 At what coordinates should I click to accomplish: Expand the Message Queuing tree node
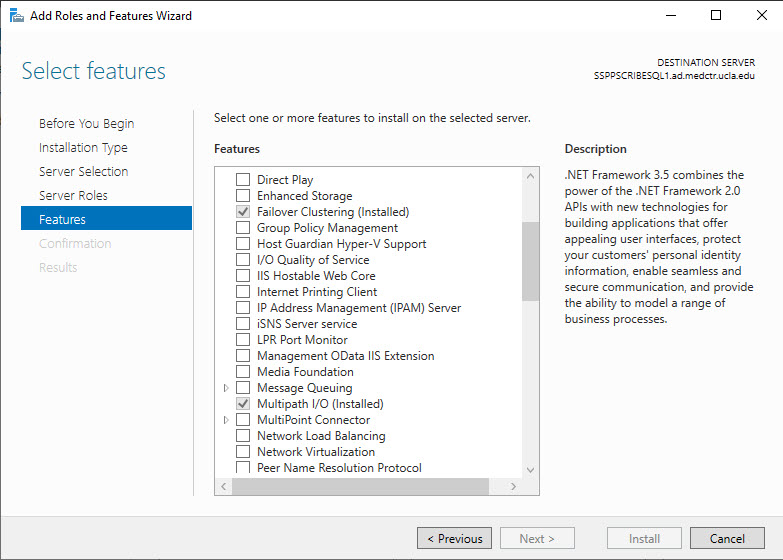(x=226, y=388)
